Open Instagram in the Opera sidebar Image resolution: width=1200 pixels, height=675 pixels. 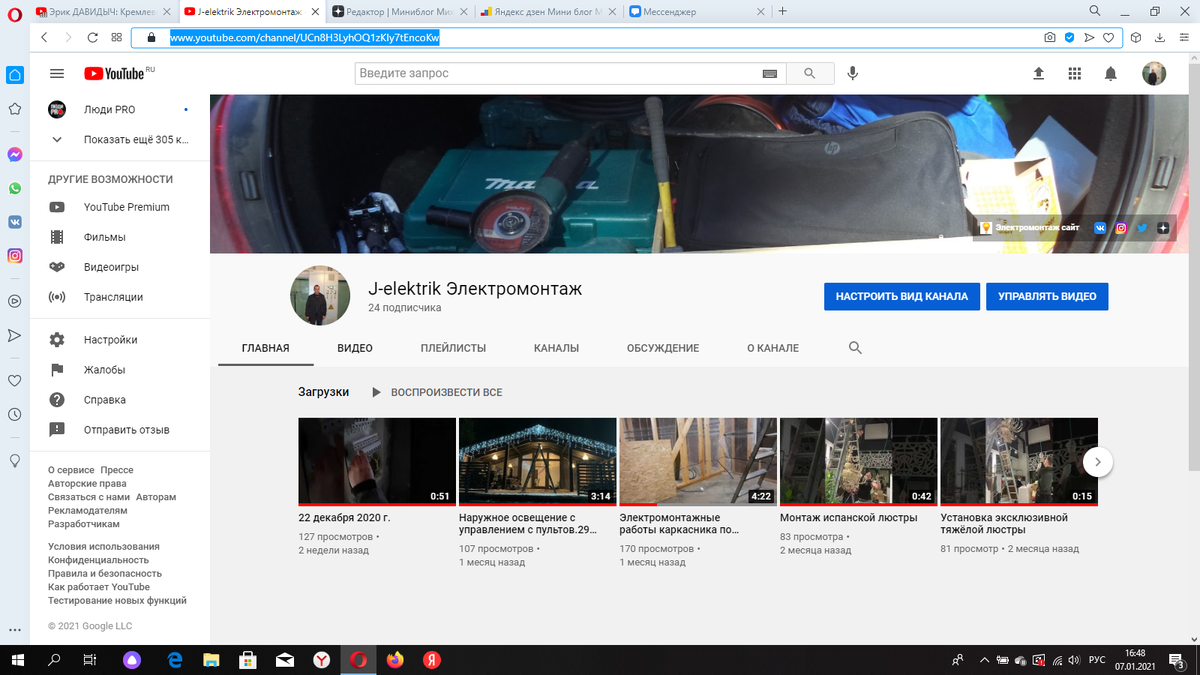pyautogui.click(x=15, y=256)
